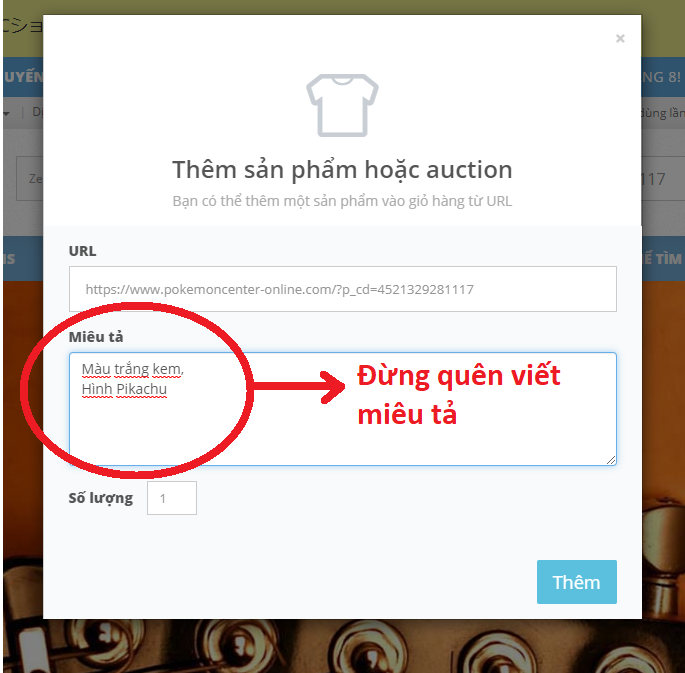
Task: Click the description box resize grip
Action: point(611,460)
